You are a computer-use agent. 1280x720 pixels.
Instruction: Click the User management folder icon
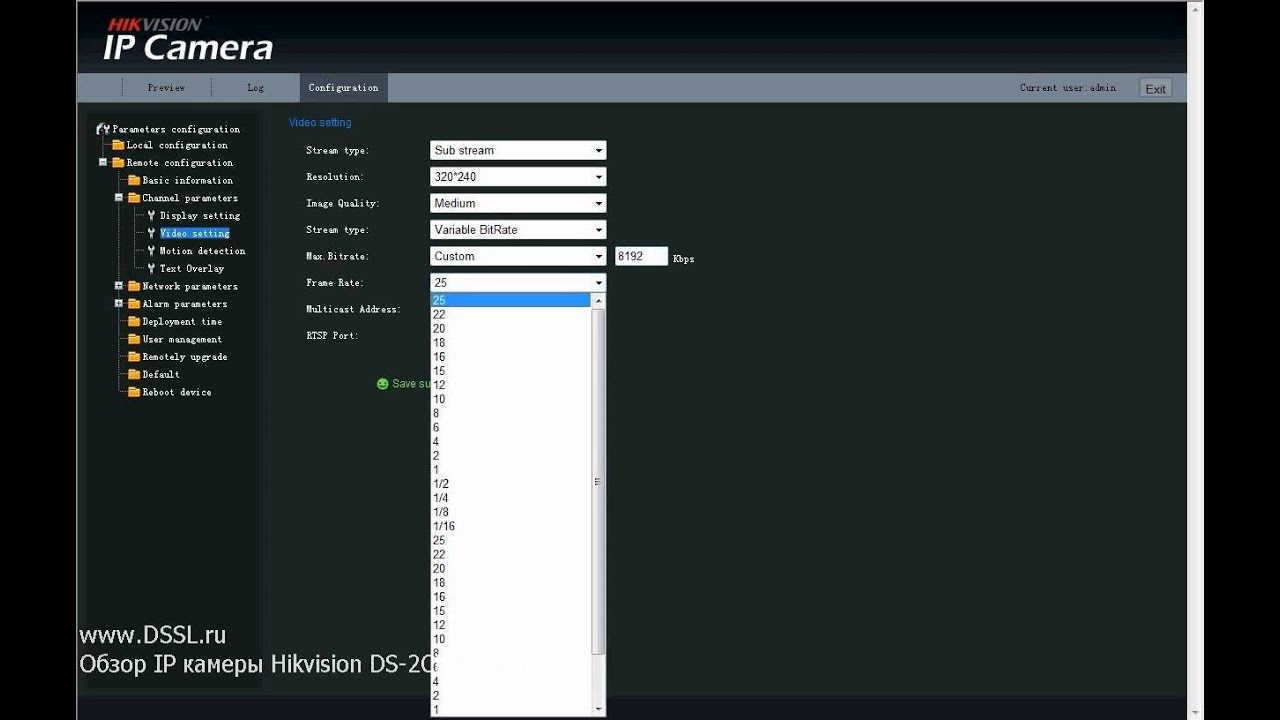click(134, 339)
